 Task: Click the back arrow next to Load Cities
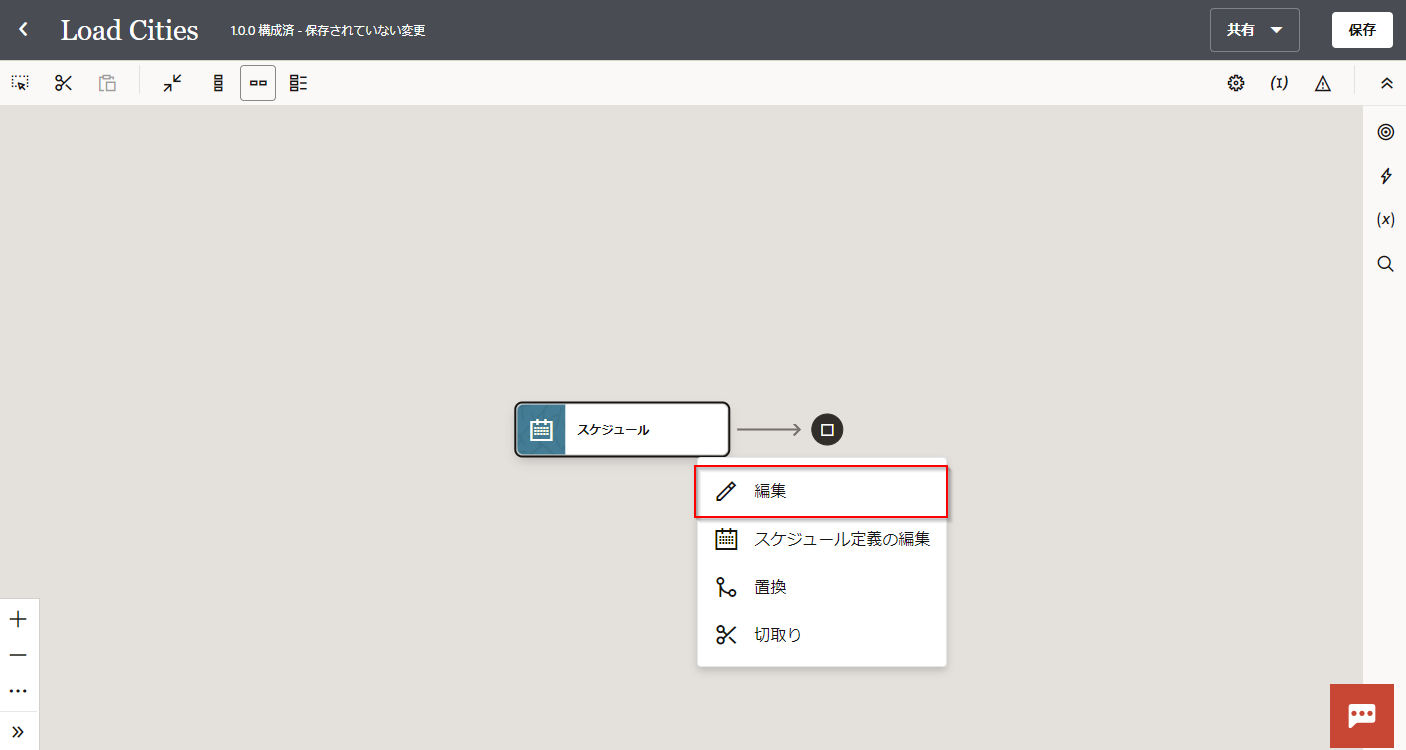coord(23,30)
